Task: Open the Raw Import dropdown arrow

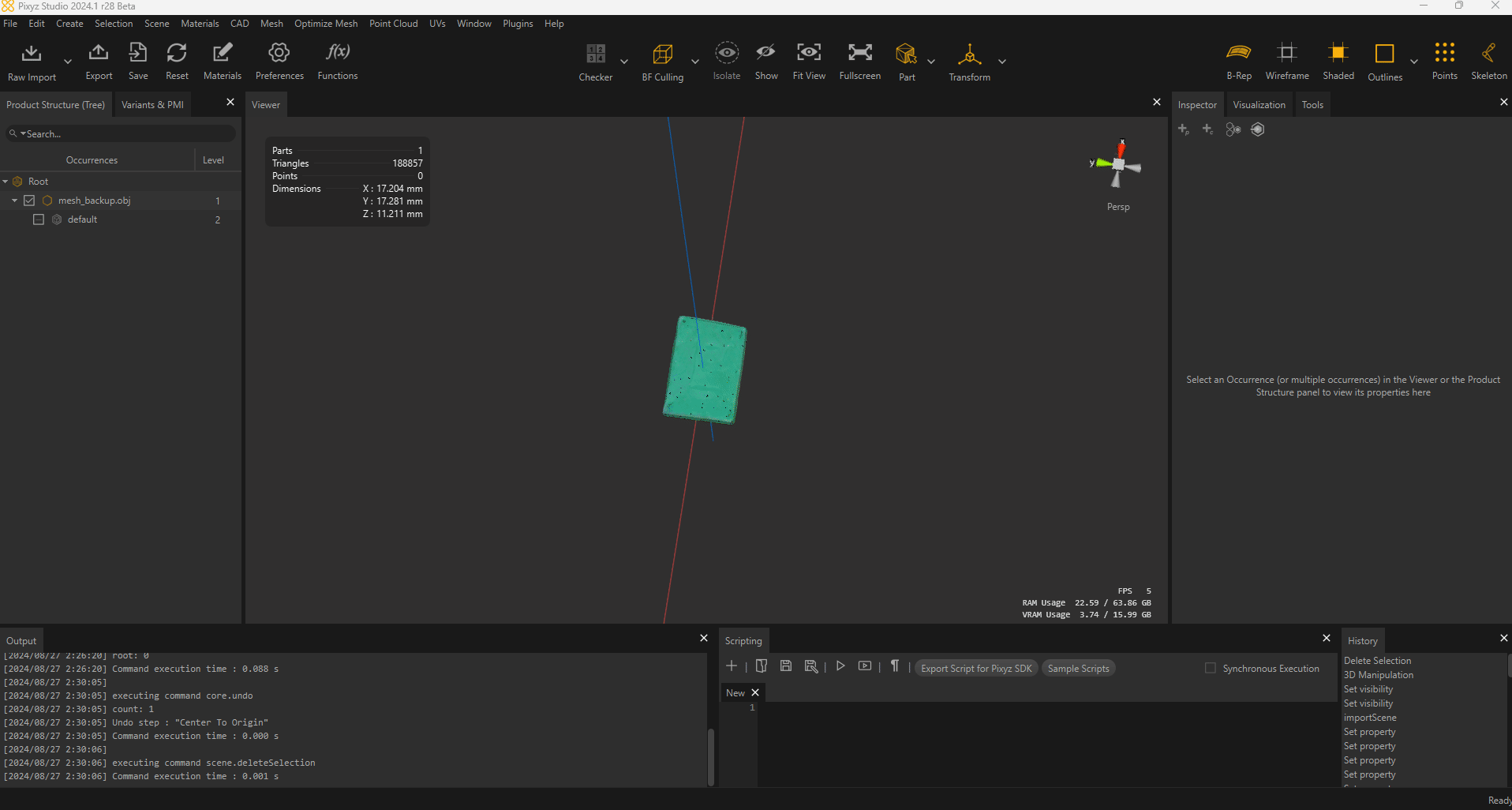Action: (x=67, y=62)
